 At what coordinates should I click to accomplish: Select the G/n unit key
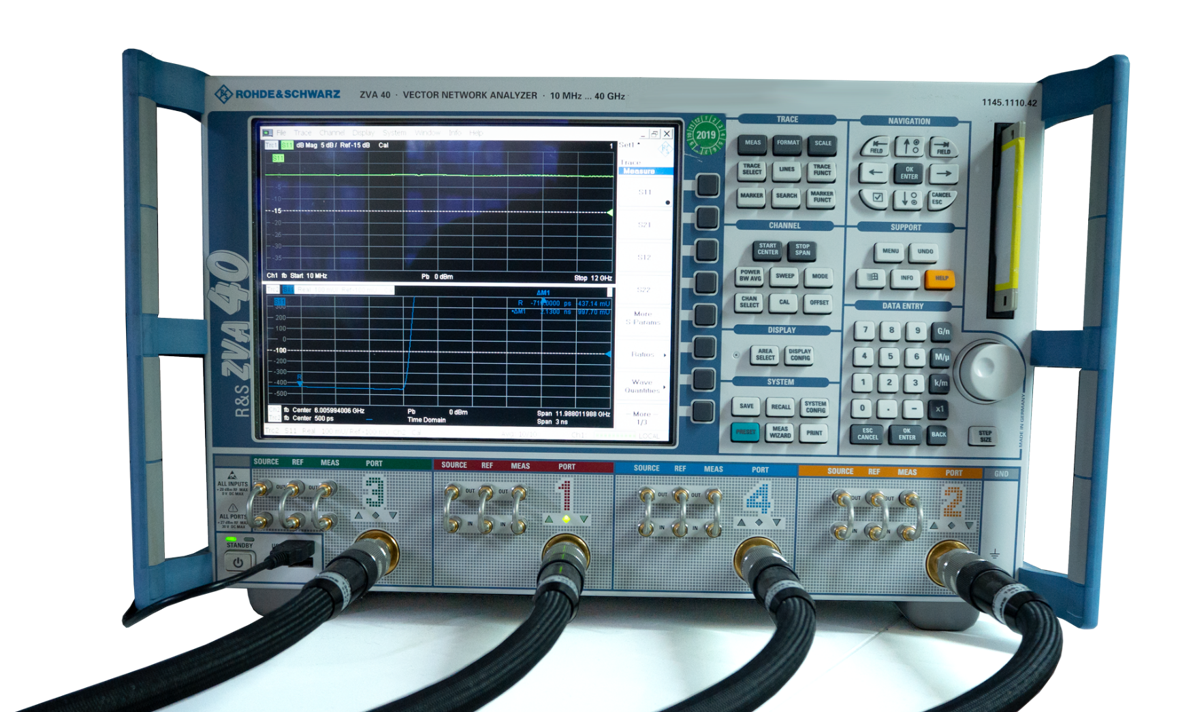pyautogui.click(x=943, y=331)
